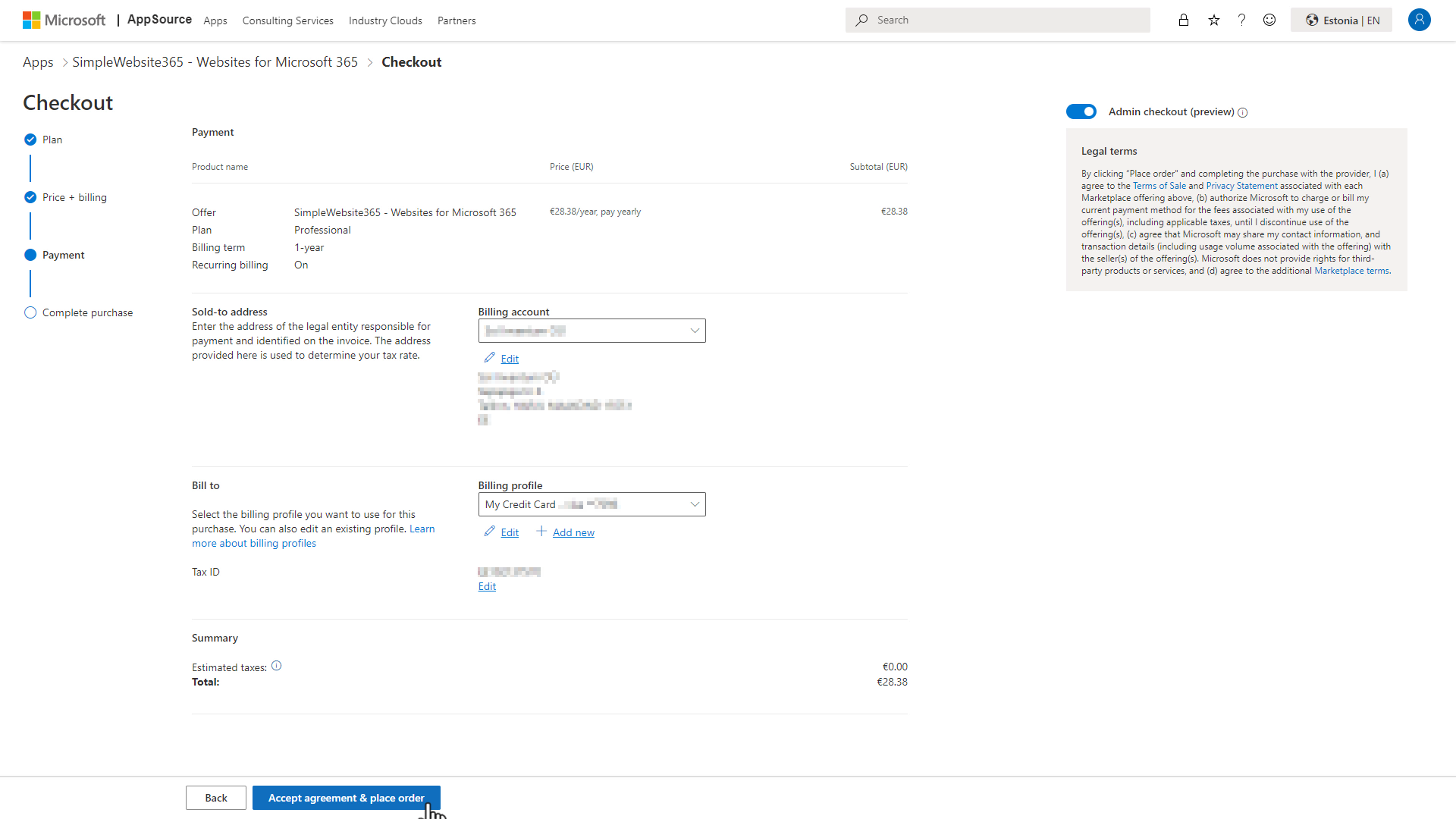Click the Recurring billing 'On' value
This screenshot has width=1456, height=819.
[x=301, y=265]
